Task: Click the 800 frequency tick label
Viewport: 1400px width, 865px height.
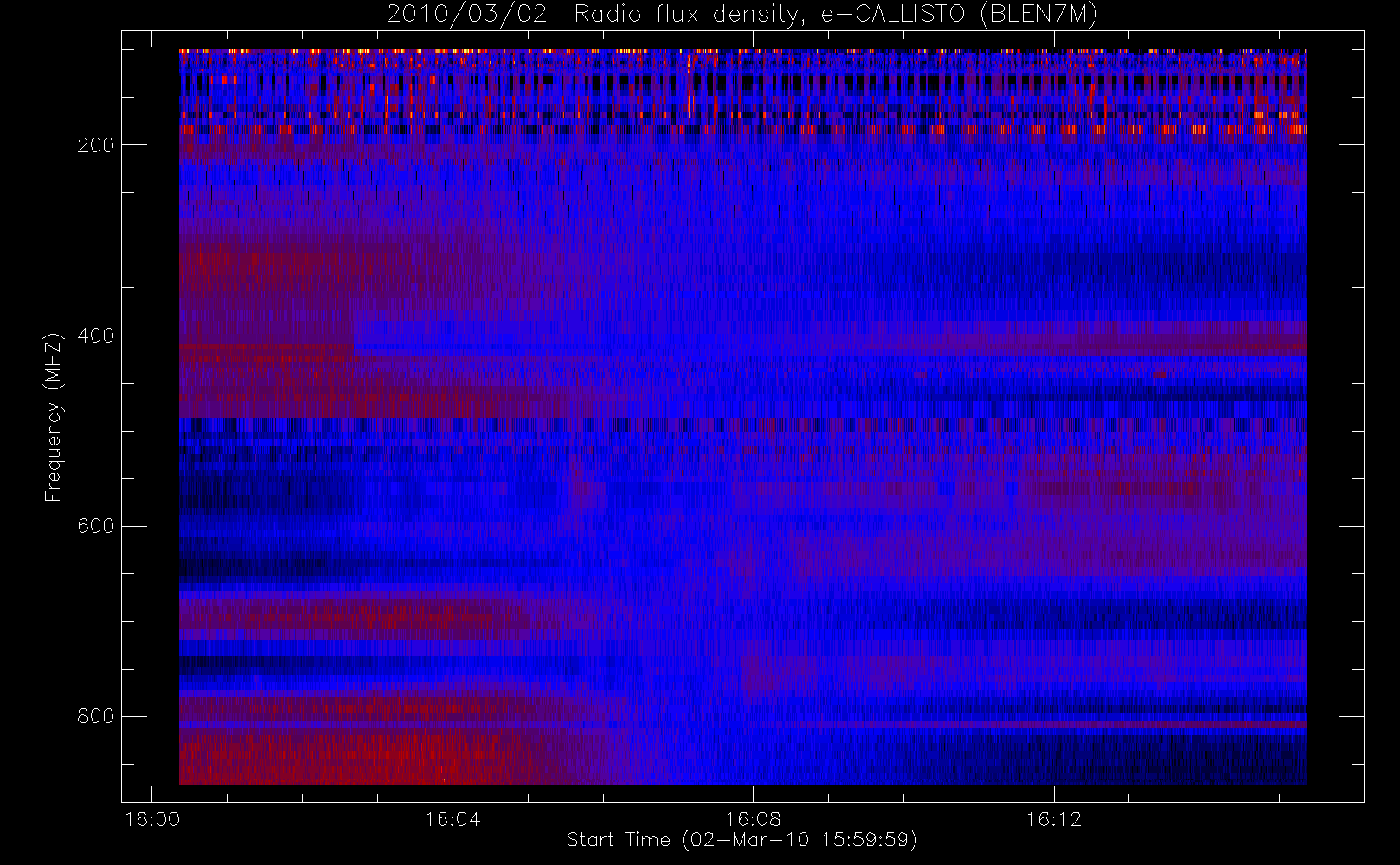Action: tap(95, 716)
